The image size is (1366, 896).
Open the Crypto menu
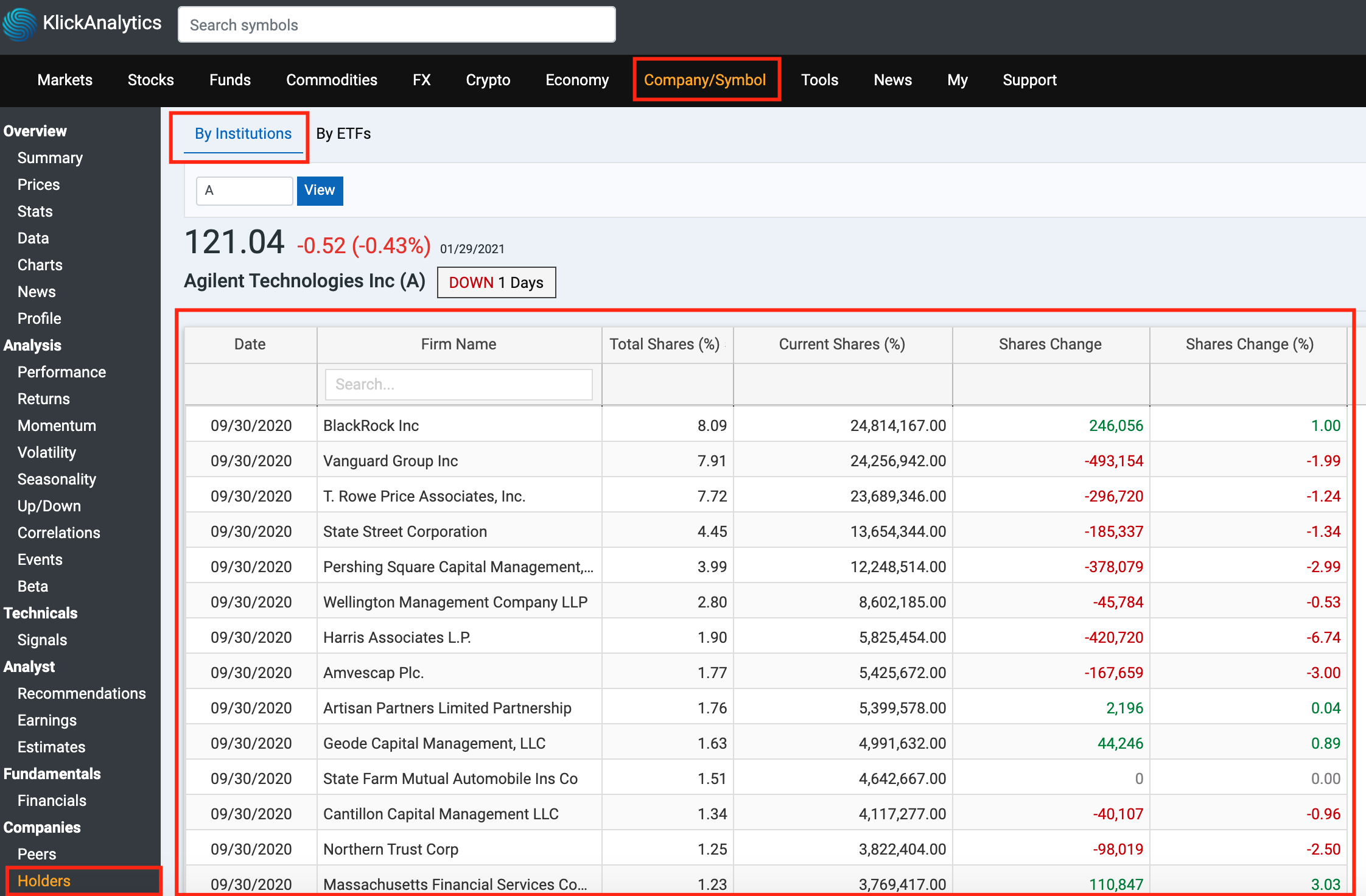[488, 80]
